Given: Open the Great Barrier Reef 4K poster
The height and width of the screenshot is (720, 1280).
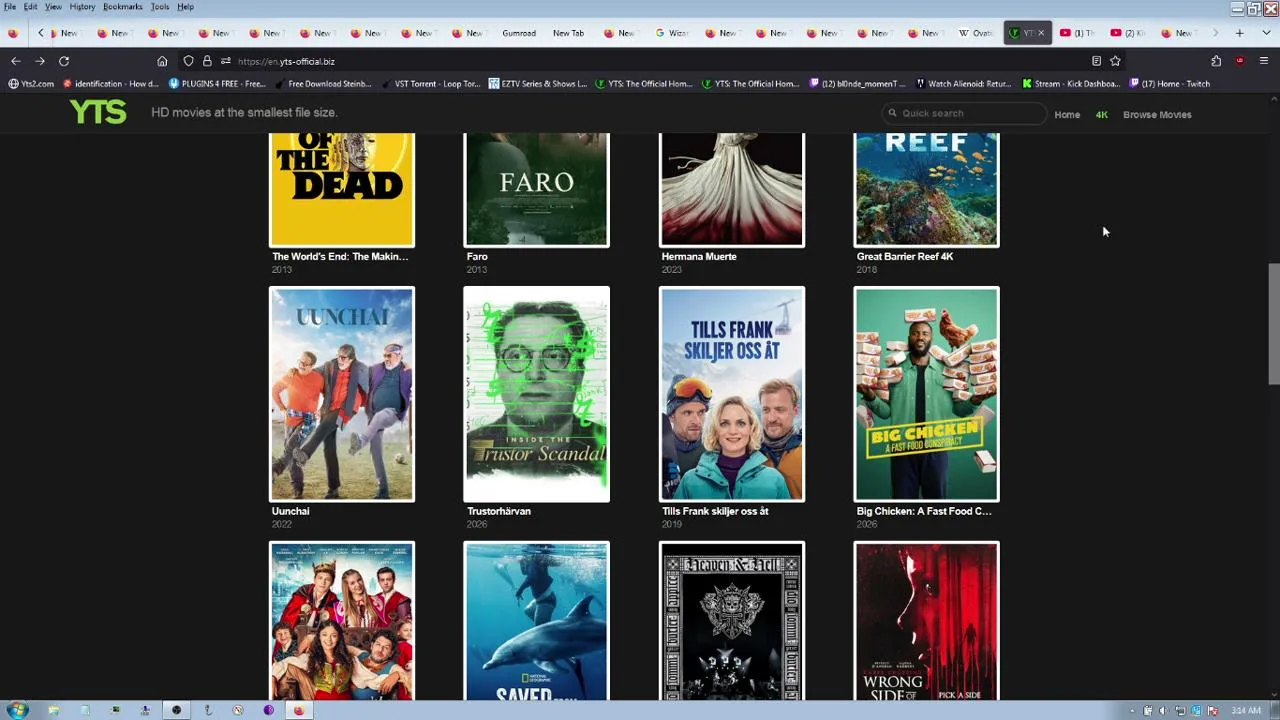Looking at the screenshot, I should point(926,189).
